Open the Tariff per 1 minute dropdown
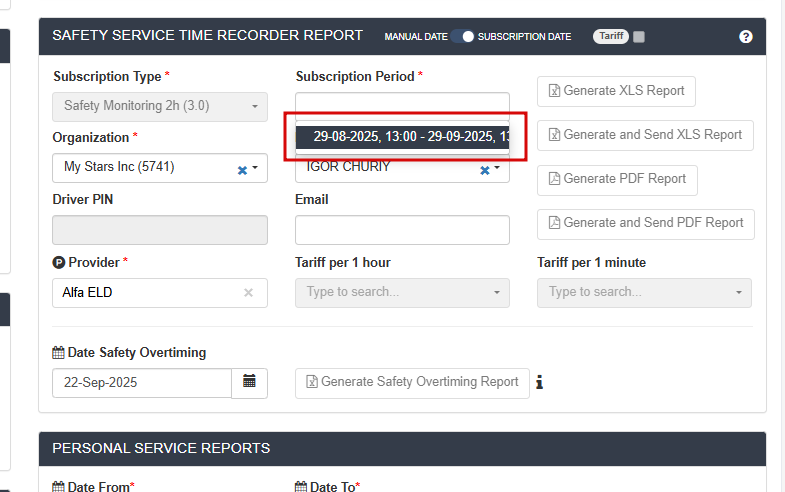 pos(644,293)
